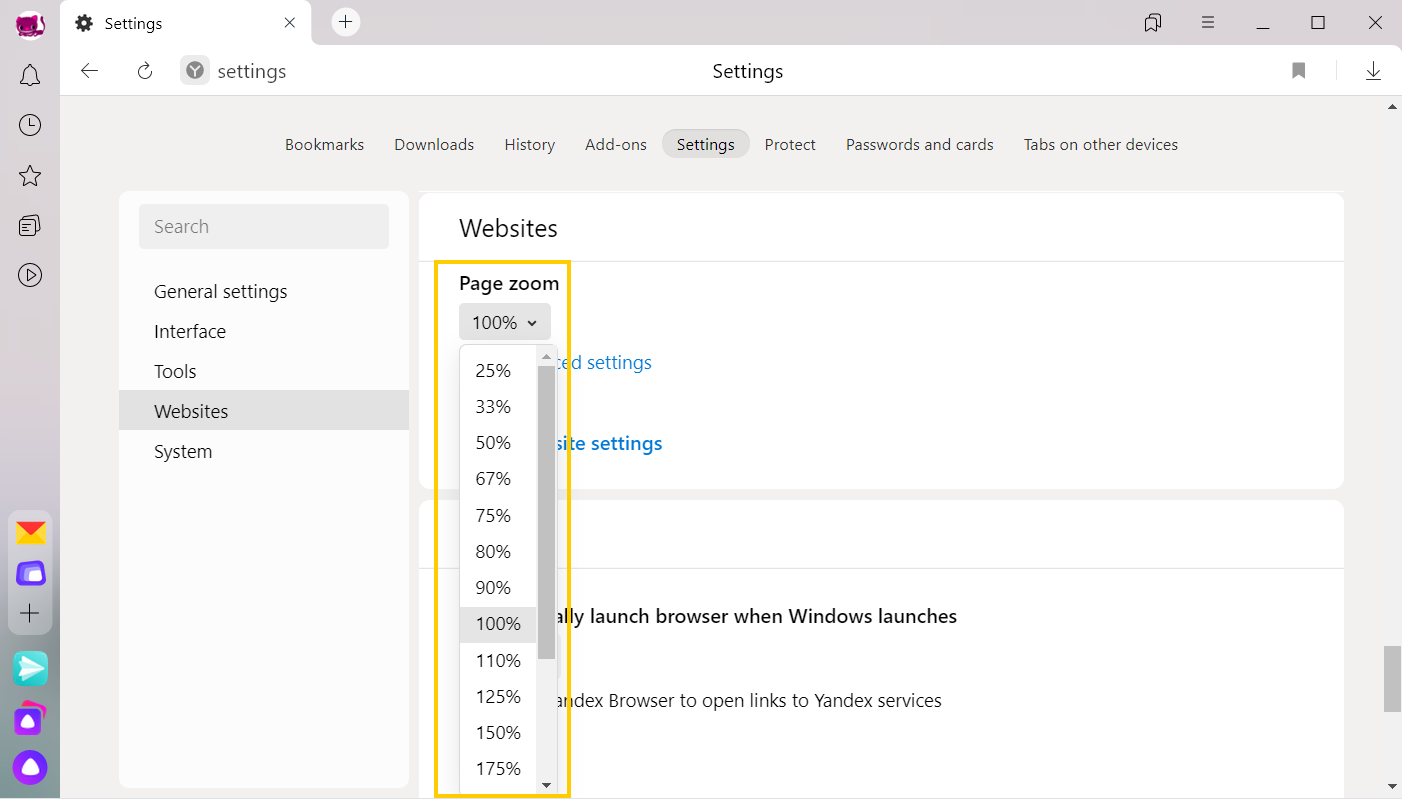
Task: Choose 125% page zoom
Action: 498,697
